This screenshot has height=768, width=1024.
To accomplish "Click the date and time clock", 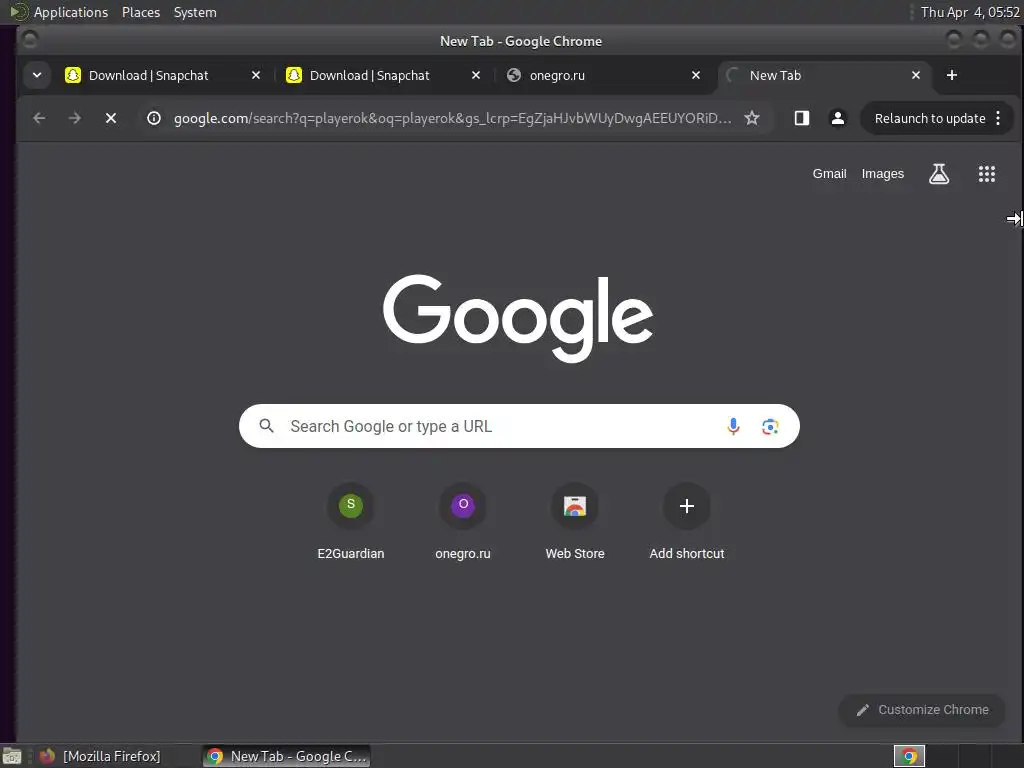I will (970, 12).
